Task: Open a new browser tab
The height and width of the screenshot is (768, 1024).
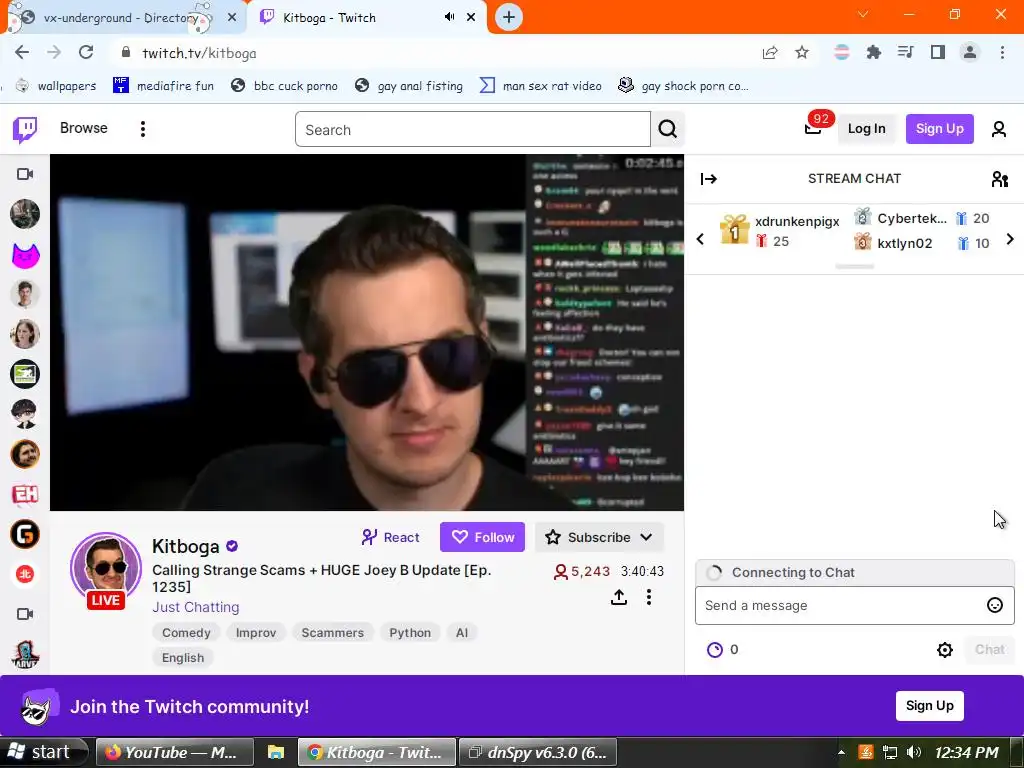Action: (509, 17)
